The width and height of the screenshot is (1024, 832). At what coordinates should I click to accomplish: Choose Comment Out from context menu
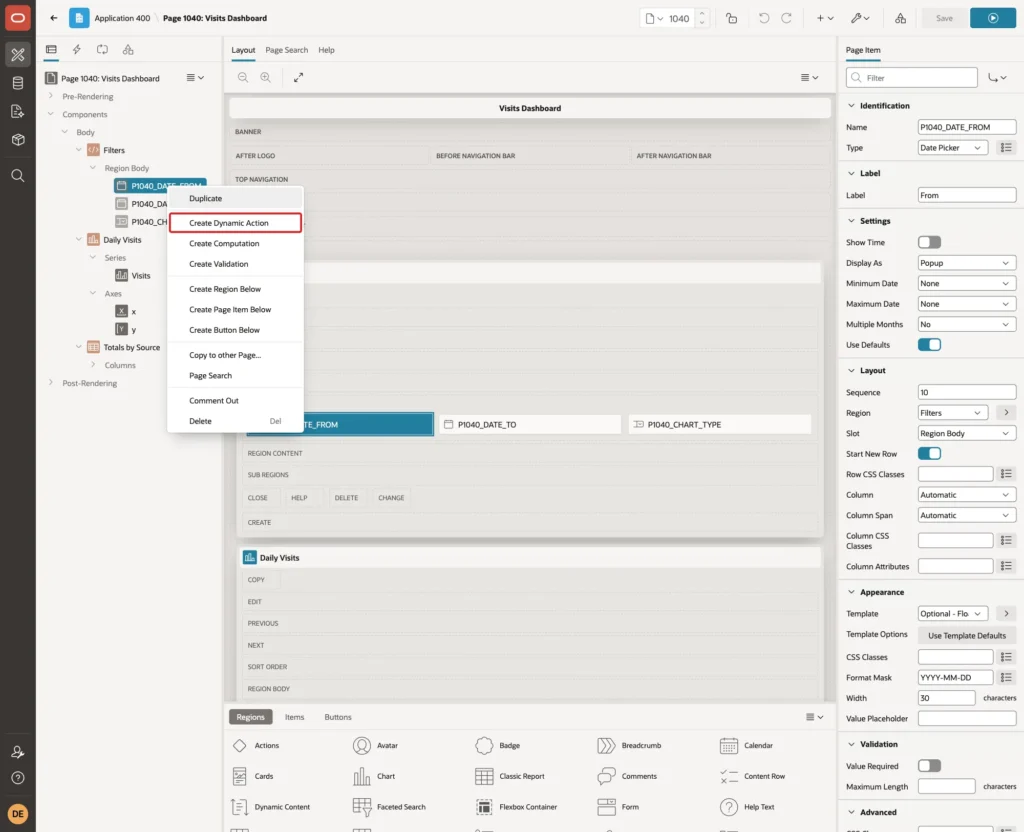[x=235, y=400]
